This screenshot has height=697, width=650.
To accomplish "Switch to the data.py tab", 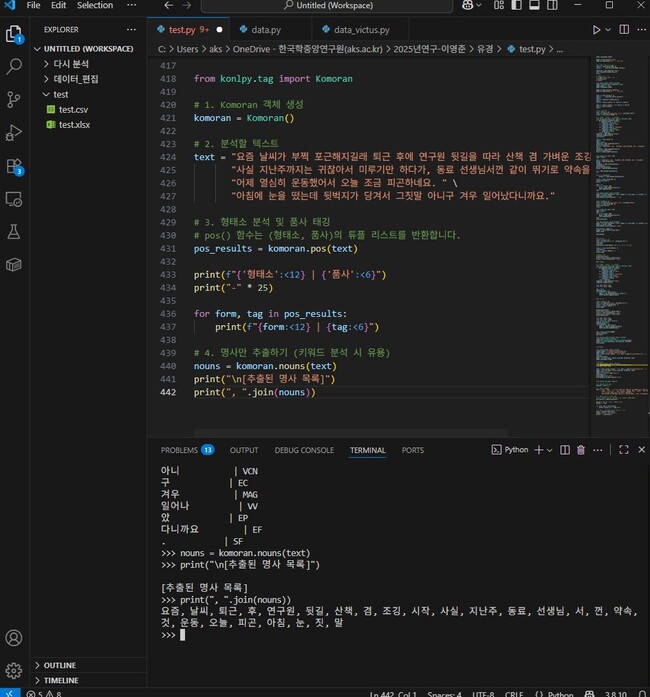I will [x=265, y=30].
